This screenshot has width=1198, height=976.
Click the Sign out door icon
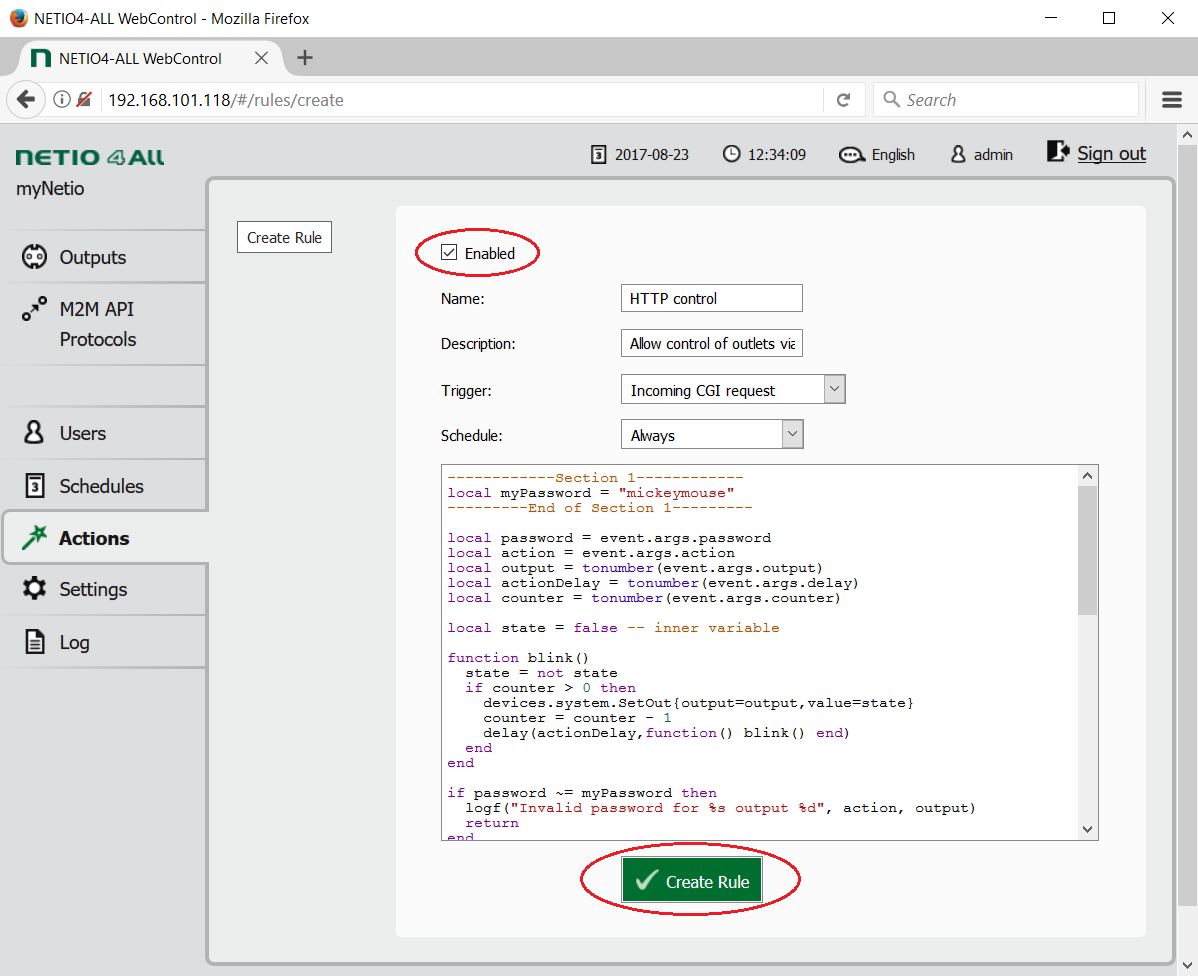[1058, 151]
